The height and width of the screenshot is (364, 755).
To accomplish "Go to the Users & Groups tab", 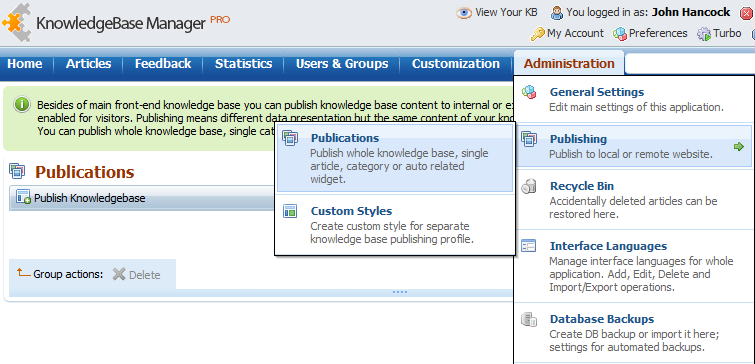I will 342,64.
